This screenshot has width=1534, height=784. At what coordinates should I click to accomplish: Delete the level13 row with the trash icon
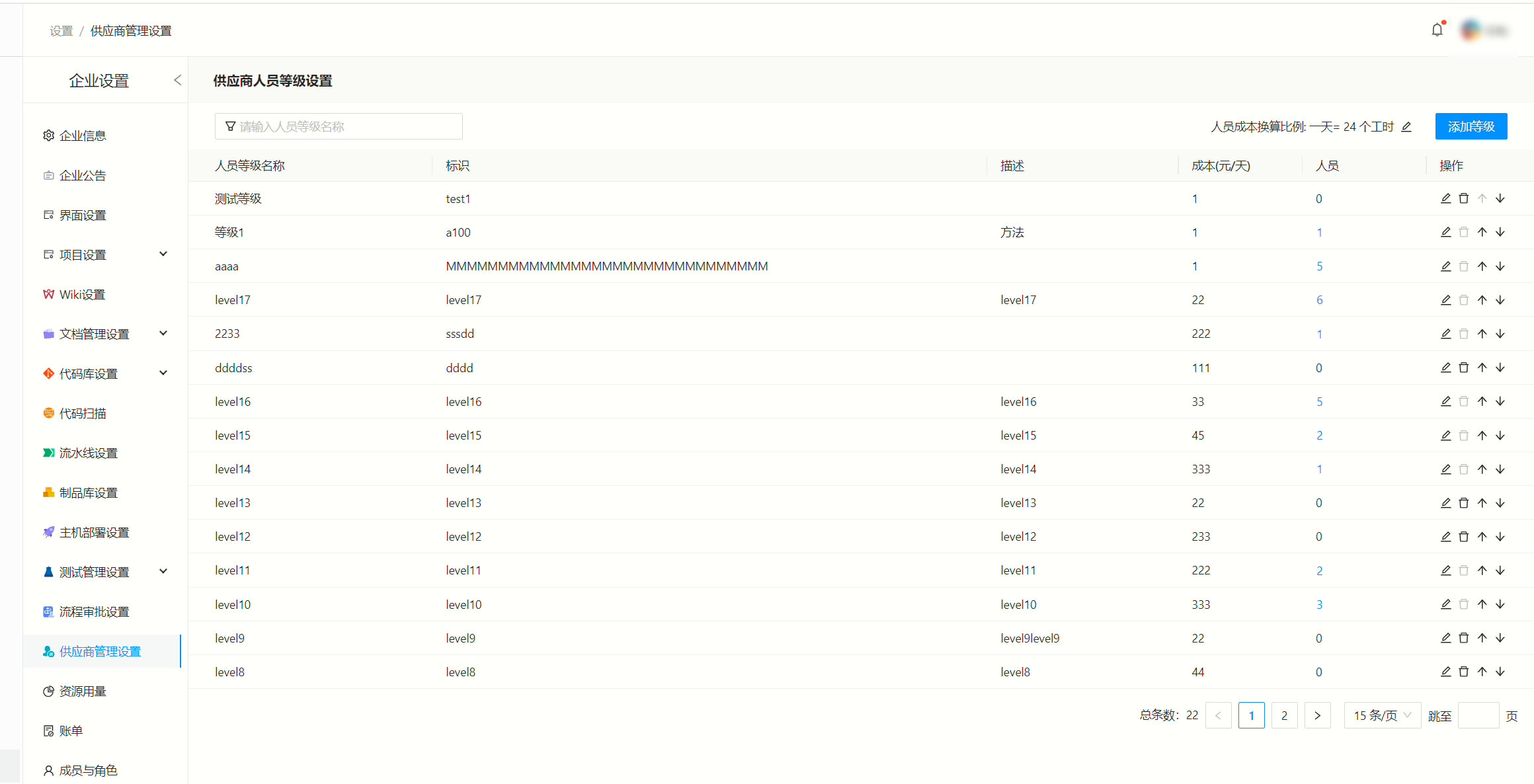[x=1463, y=503]
